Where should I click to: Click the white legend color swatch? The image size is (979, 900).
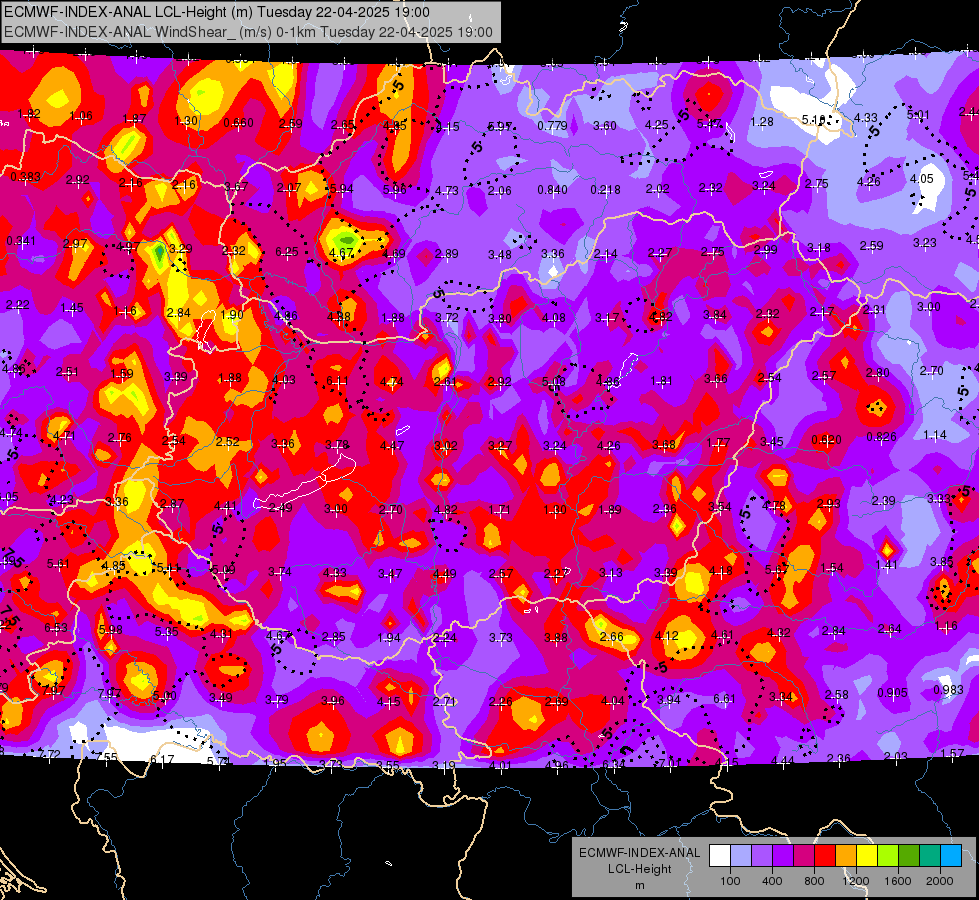[720, 856]
